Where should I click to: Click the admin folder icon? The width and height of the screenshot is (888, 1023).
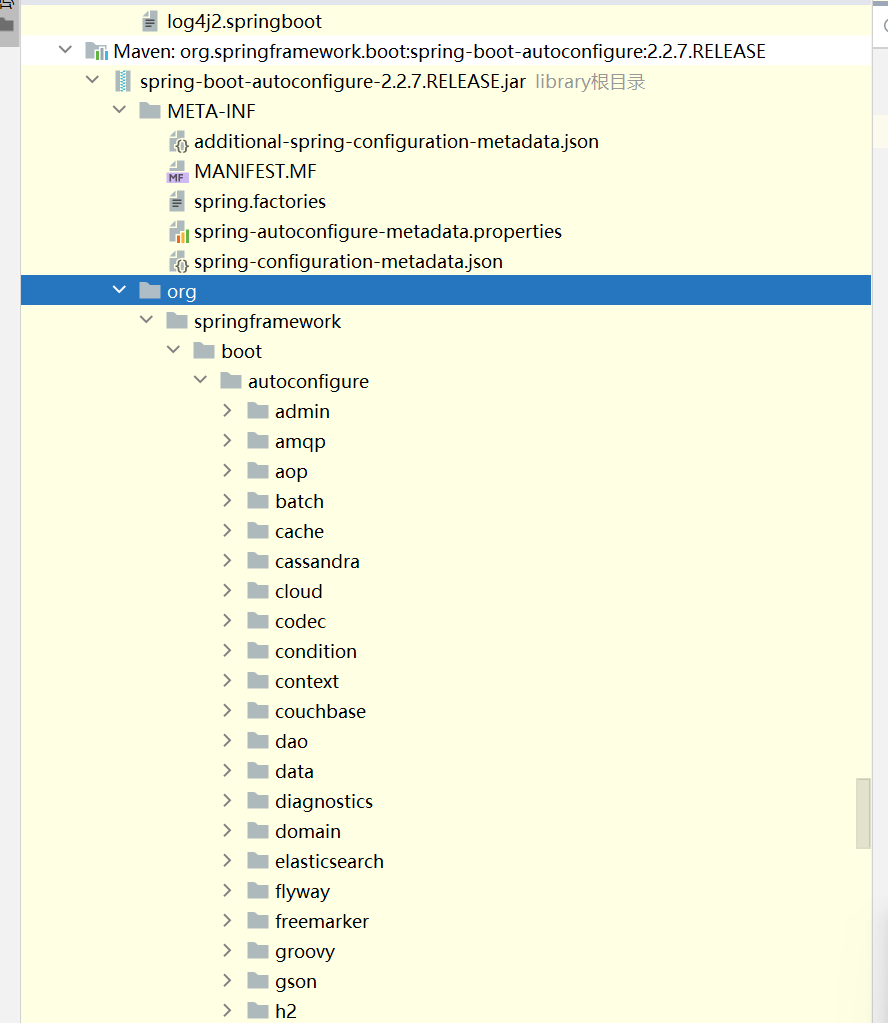click(x=258, y=410)
